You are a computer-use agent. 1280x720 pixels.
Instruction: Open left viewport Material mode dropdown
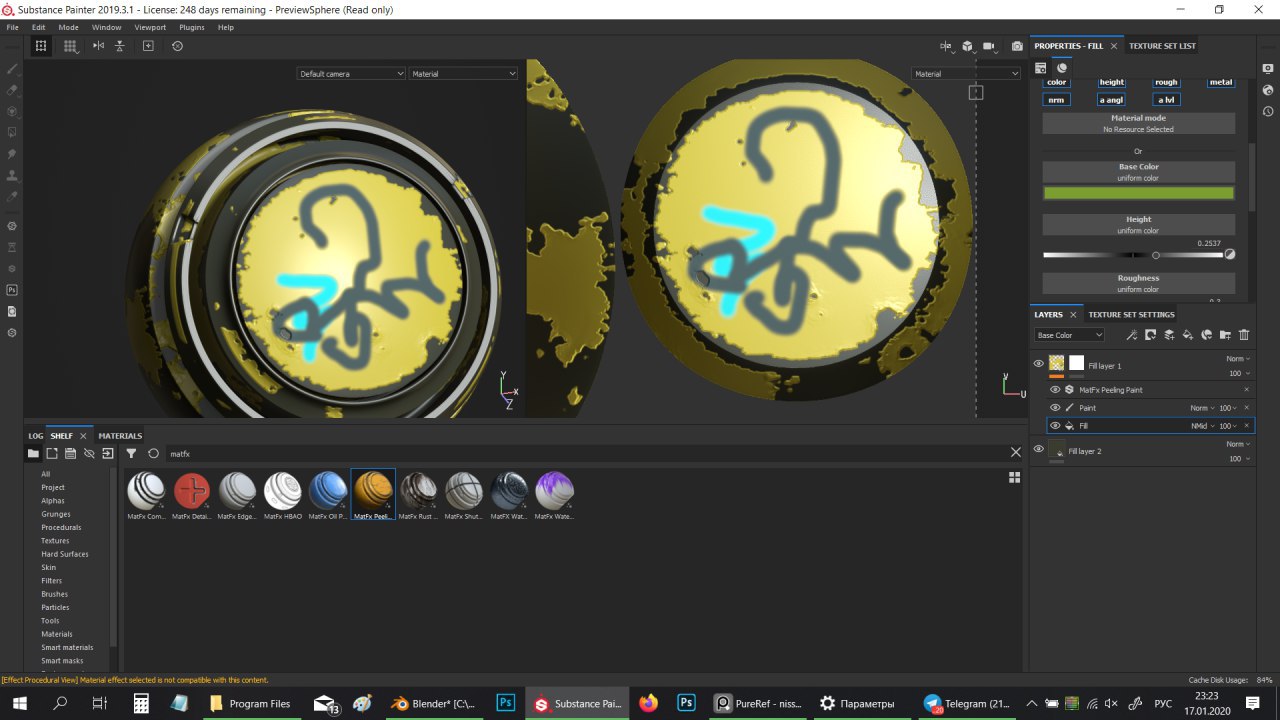(x=463, y=73)
